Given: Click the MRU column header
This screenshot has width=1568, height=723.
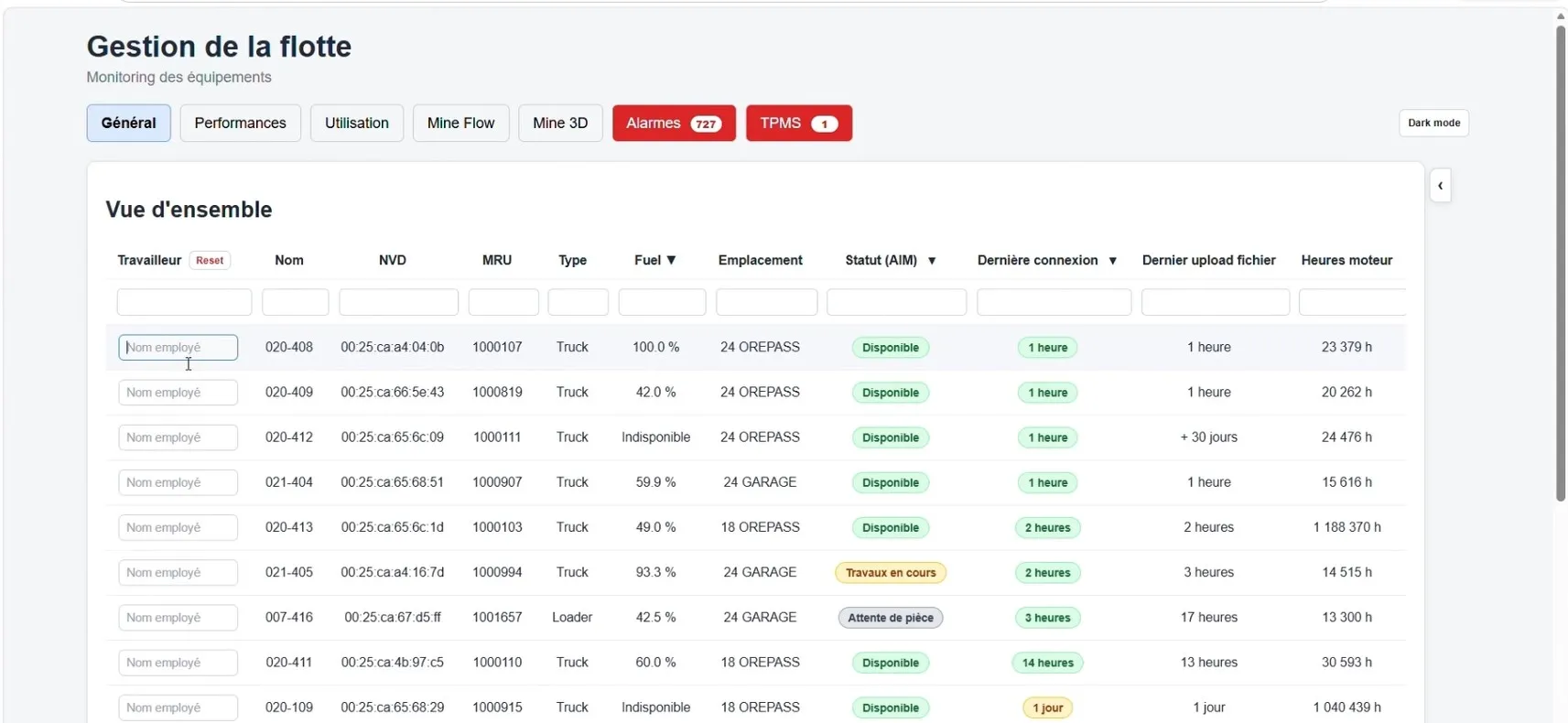Looking at the screenshot, I should point(497,260).
